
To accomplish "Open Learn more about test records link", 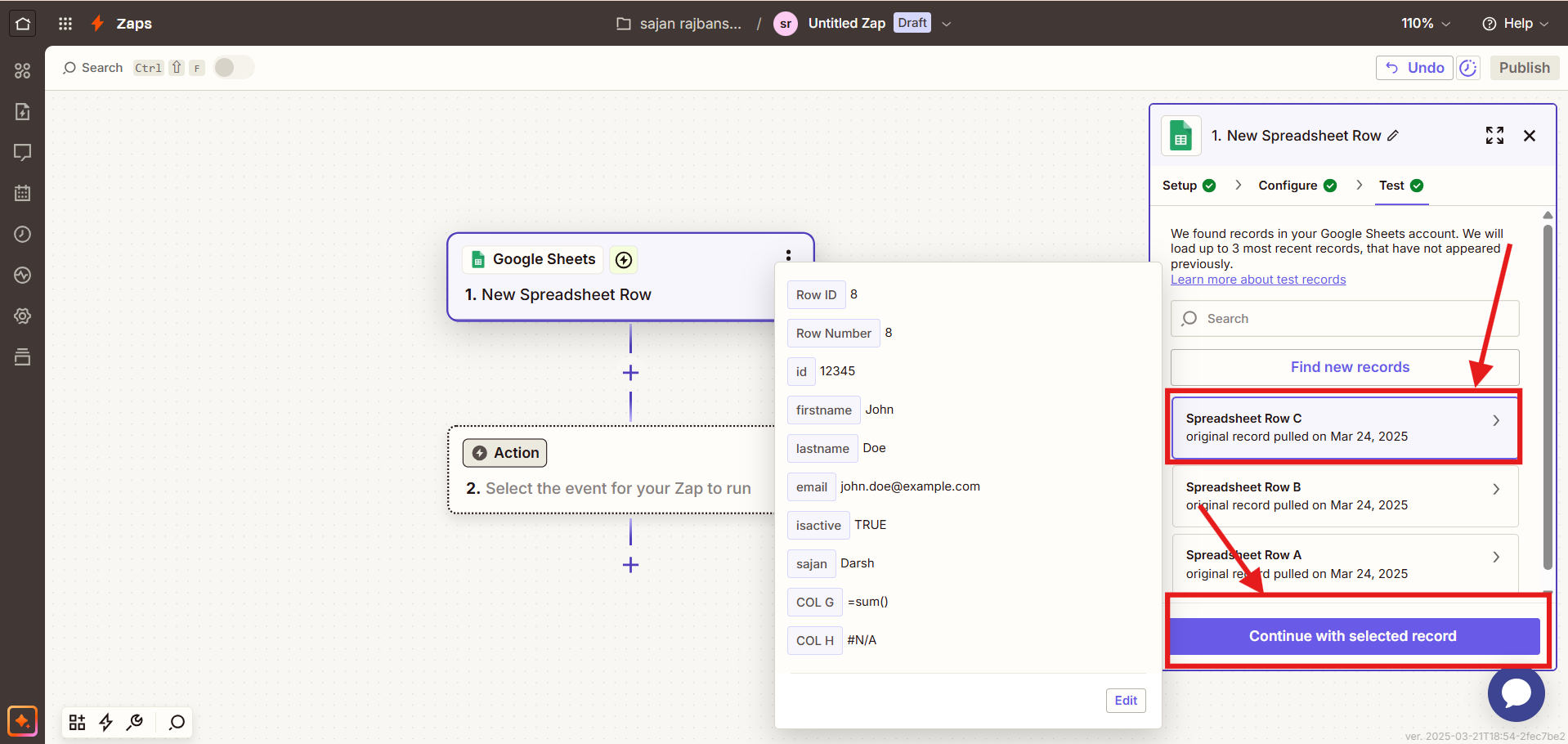I will pyautogui.click(x=1257, y=280).
